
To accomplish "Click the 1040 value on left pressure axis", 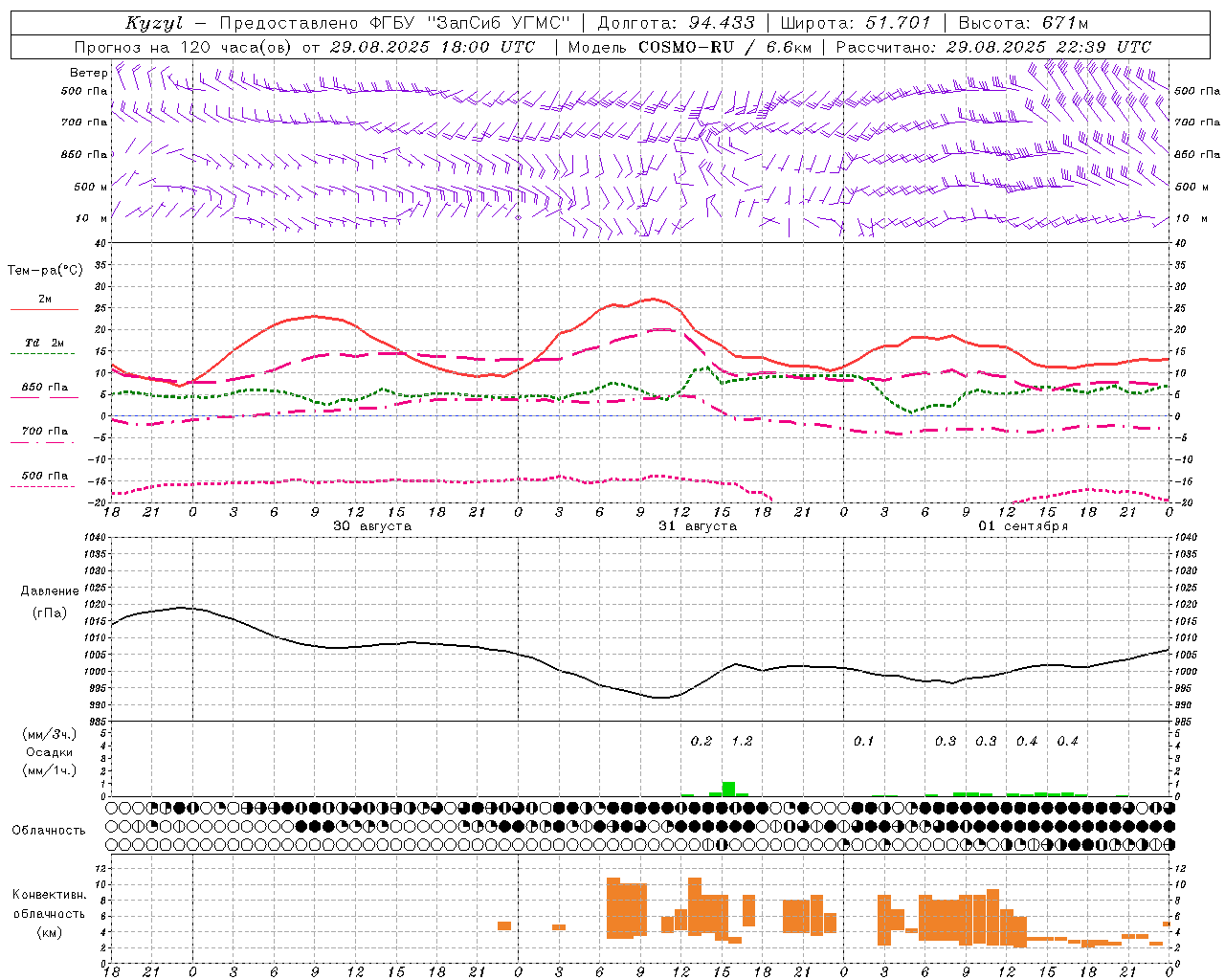I will point(94,538).
